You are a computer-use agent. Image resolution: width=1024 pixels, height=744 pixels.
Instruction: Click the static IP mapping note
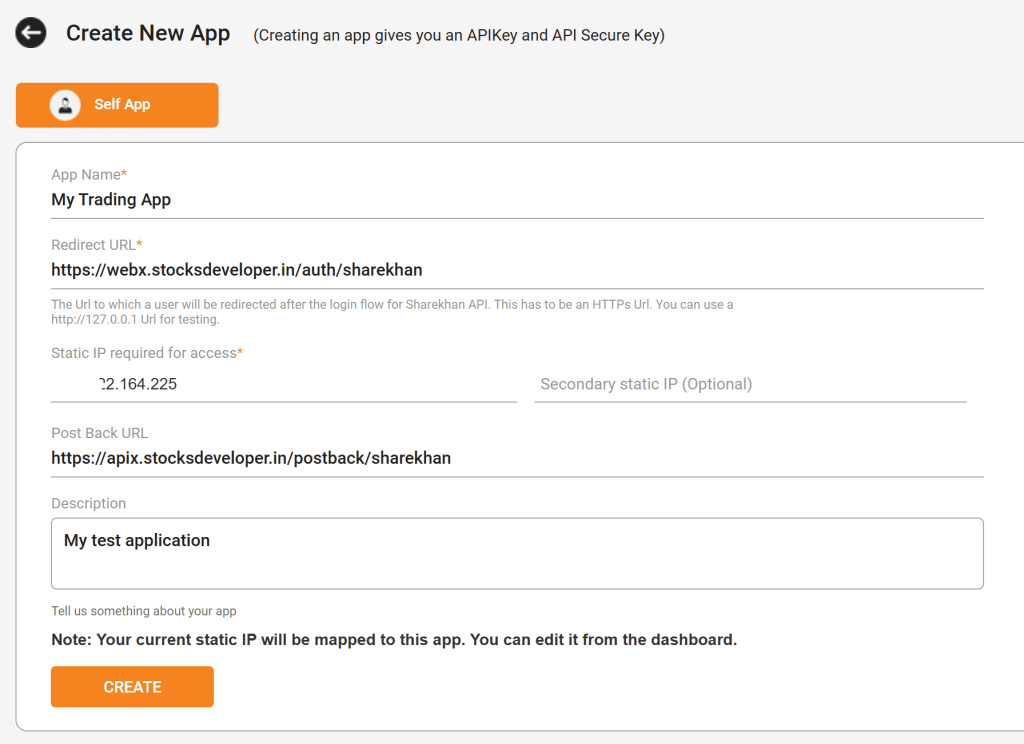click(x=394, y=639)
